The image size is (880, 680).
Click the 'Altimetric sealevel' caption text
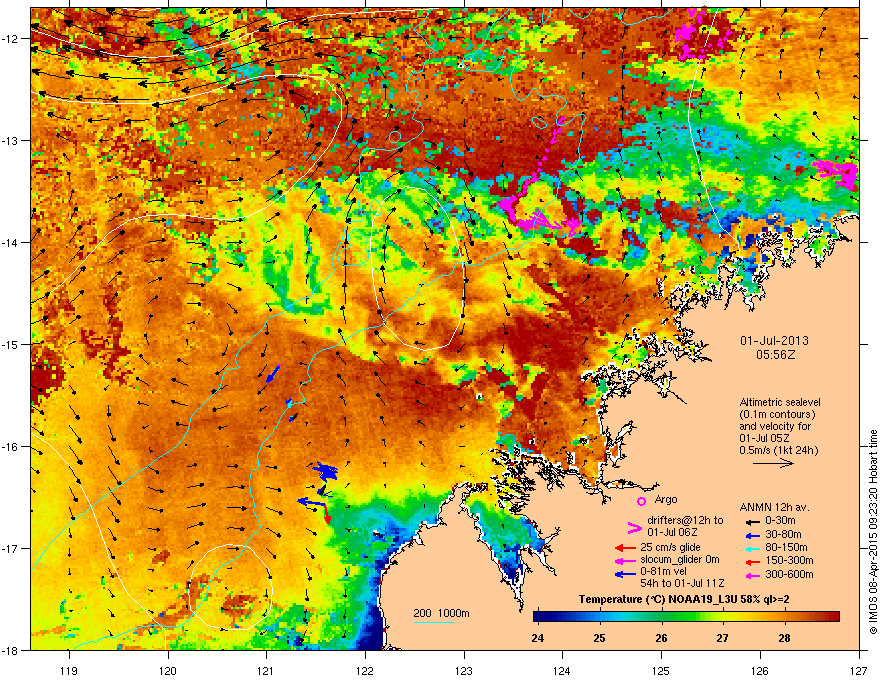tap(780, 402)
